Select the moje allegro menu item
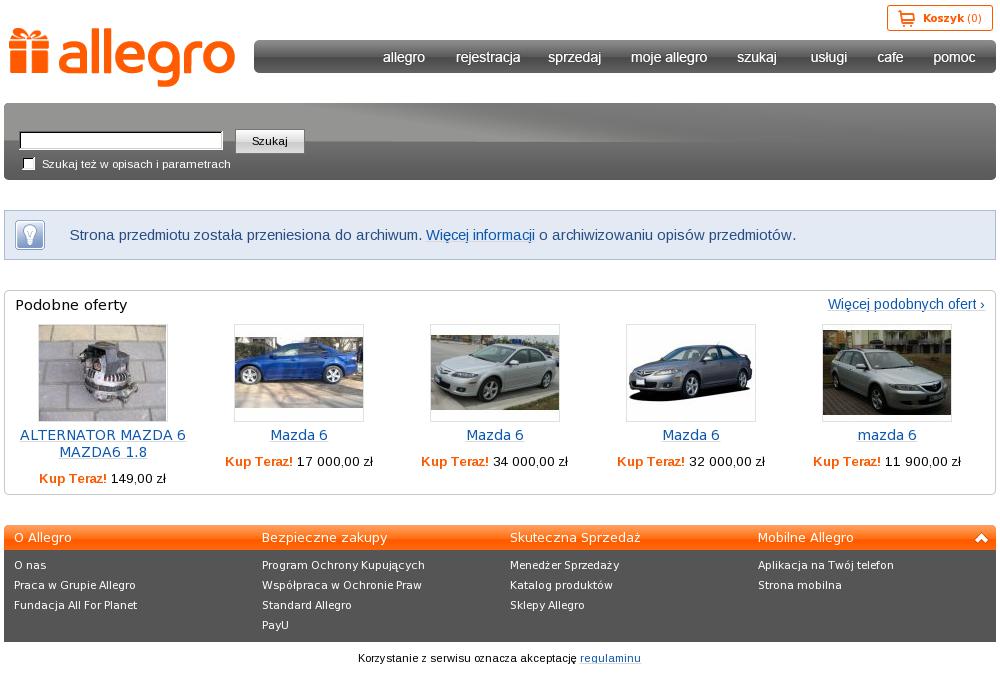 (668, 57)
